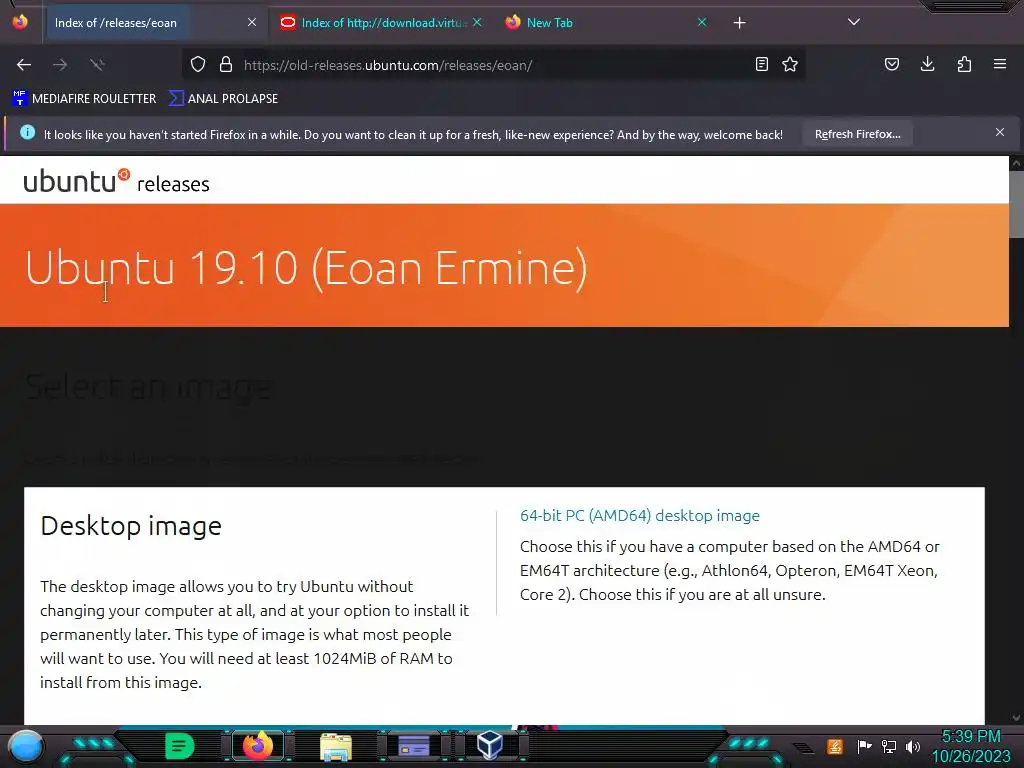The width and height of the screenshot is (1024, 768).
Task: Click Firefox icon in the taskbar
Action: [258, 746]
